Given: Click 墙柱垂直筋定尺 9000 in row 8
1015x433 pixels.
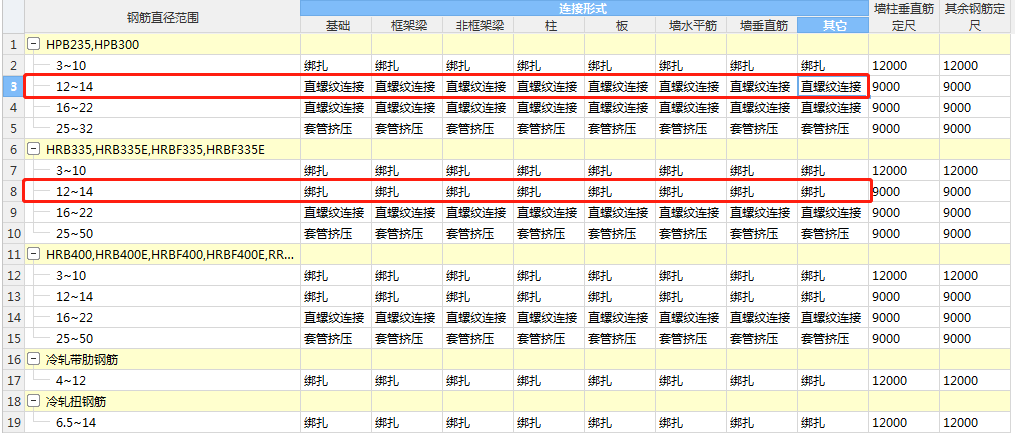Looking at the screenshot, I should [x=904, y=192].
